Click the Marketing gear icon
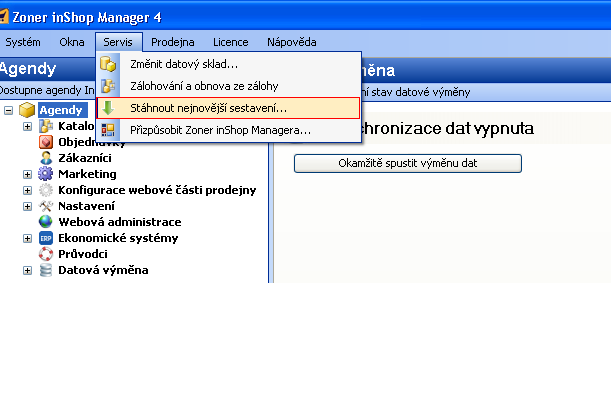This screenshot has height=400, width=611. [46, 174]
